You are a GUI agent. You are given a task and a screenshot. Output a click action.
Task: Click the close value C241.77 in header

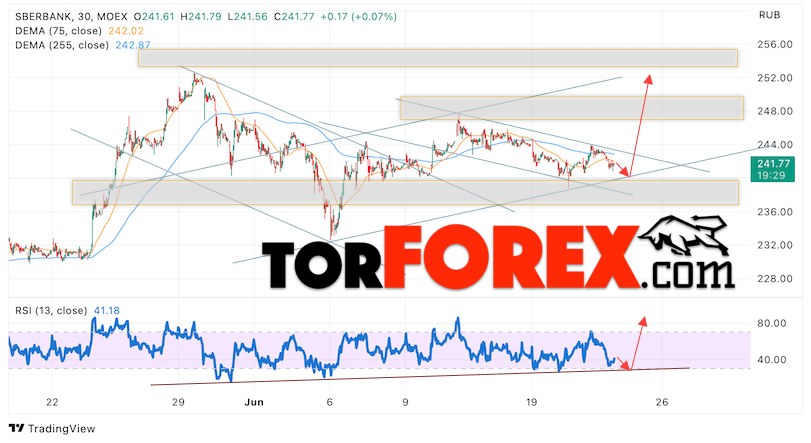pos(294,17)
